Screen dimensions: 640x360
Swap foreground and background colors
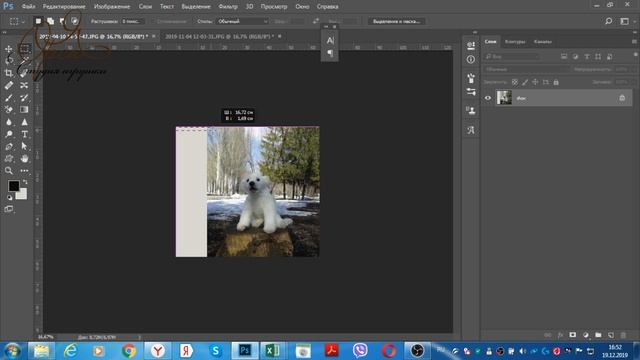(25, 181)
